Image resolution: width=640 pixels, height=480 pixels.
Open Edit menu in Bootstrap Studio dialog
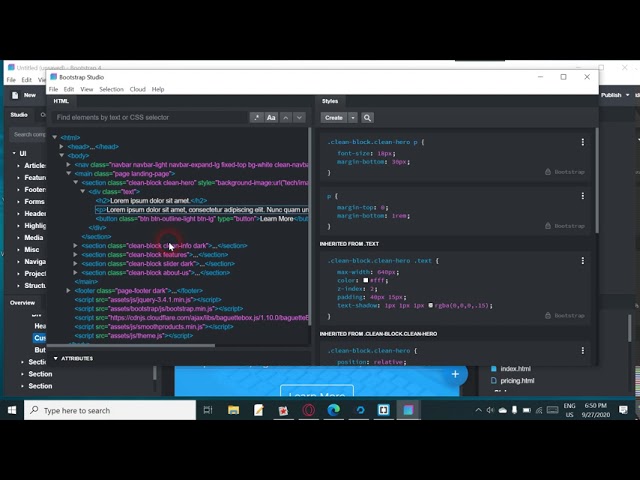(69, 89)
